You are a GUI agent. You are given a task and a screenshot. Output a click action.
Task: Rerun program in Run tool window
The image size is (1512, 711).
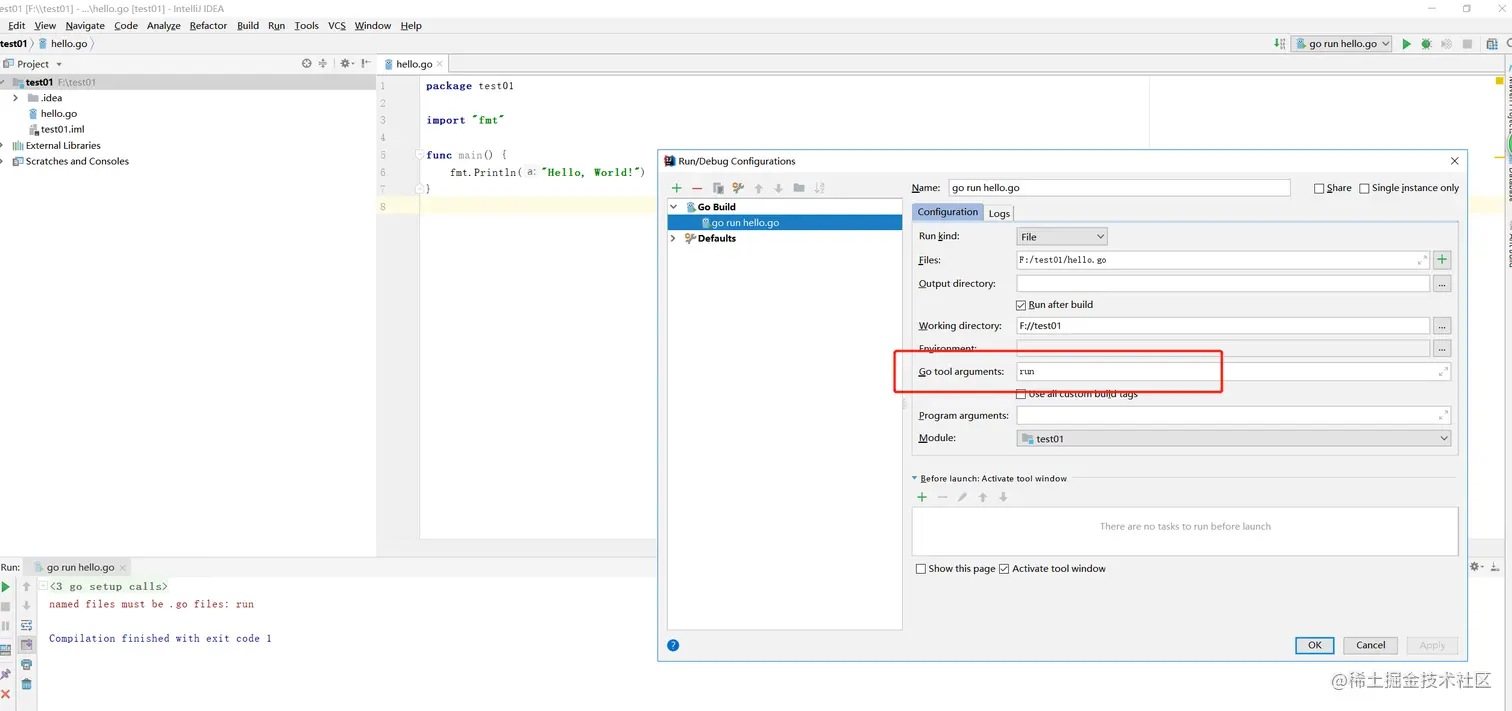6,587
